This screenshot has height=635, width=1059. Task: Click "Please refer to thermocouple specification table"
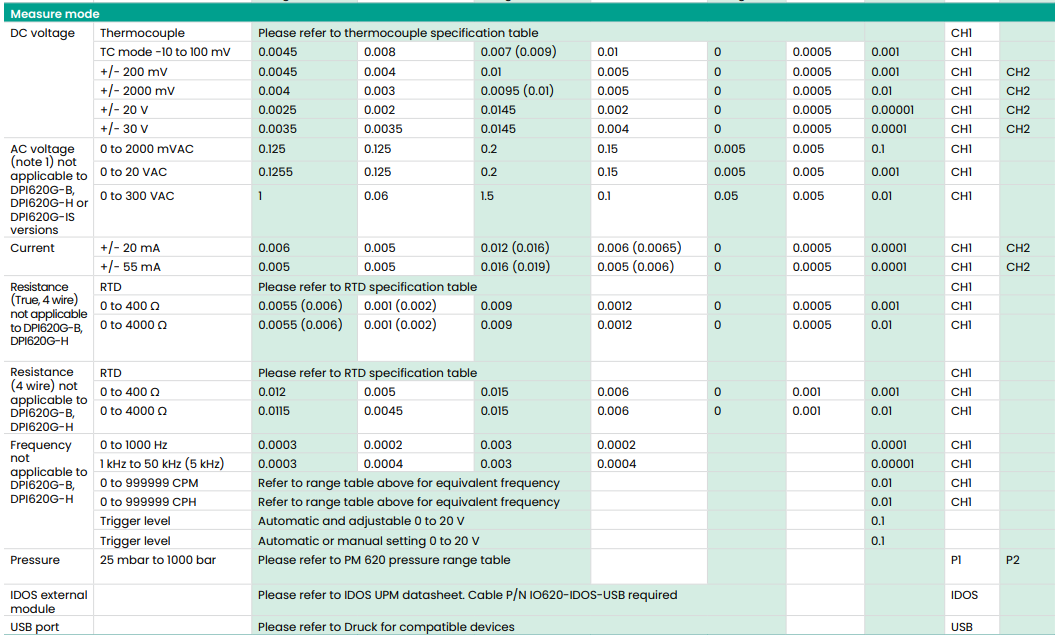click(398, 32)
